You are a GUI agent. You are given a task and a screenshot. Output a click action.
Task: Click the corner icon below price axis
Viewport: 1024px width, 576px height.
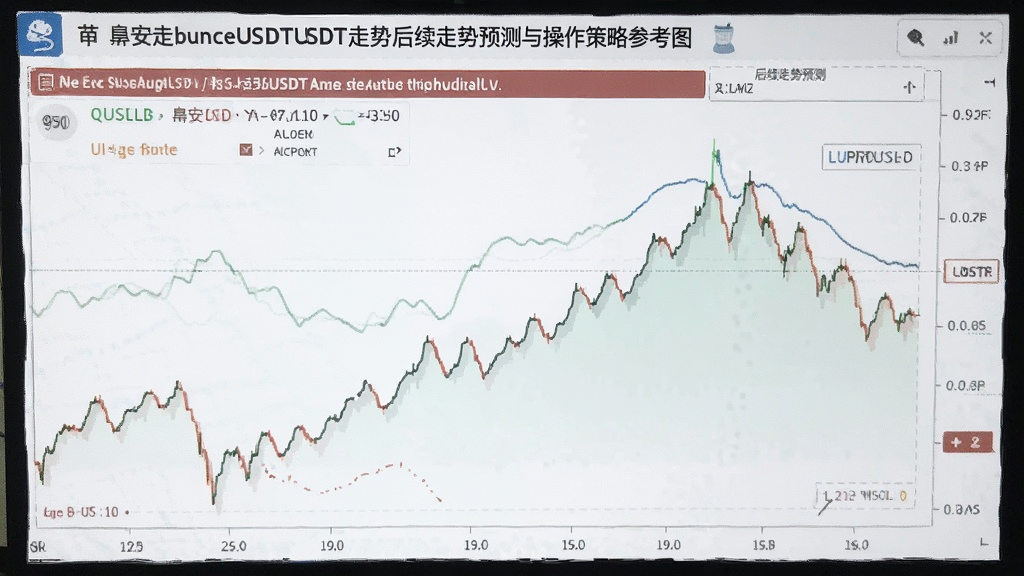pyautogui.click(x=985, y=541)
